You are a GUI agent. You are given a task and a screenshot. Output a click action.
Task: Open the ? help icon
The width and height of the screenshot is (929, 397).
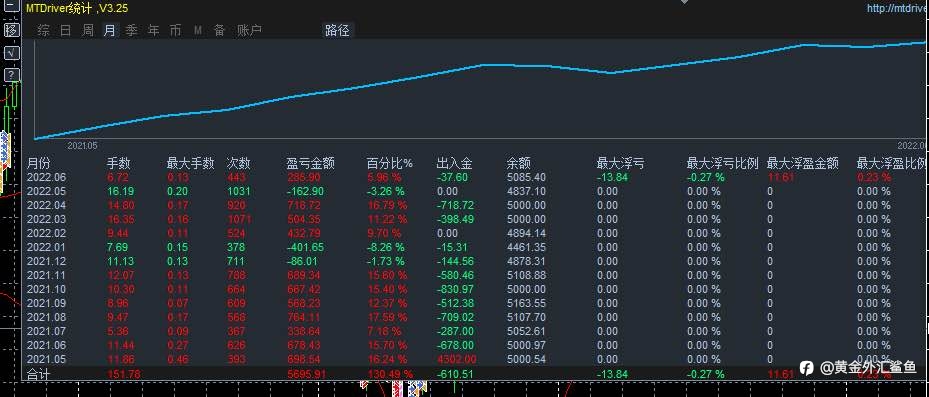coord(12,75)
